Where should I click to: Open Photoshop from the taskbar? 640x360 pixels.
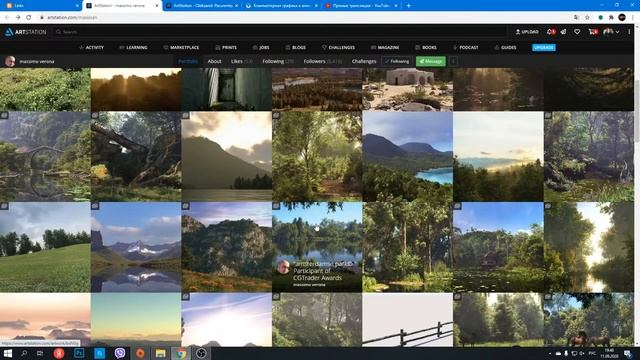pyautogui.click(x=79, y=353)
